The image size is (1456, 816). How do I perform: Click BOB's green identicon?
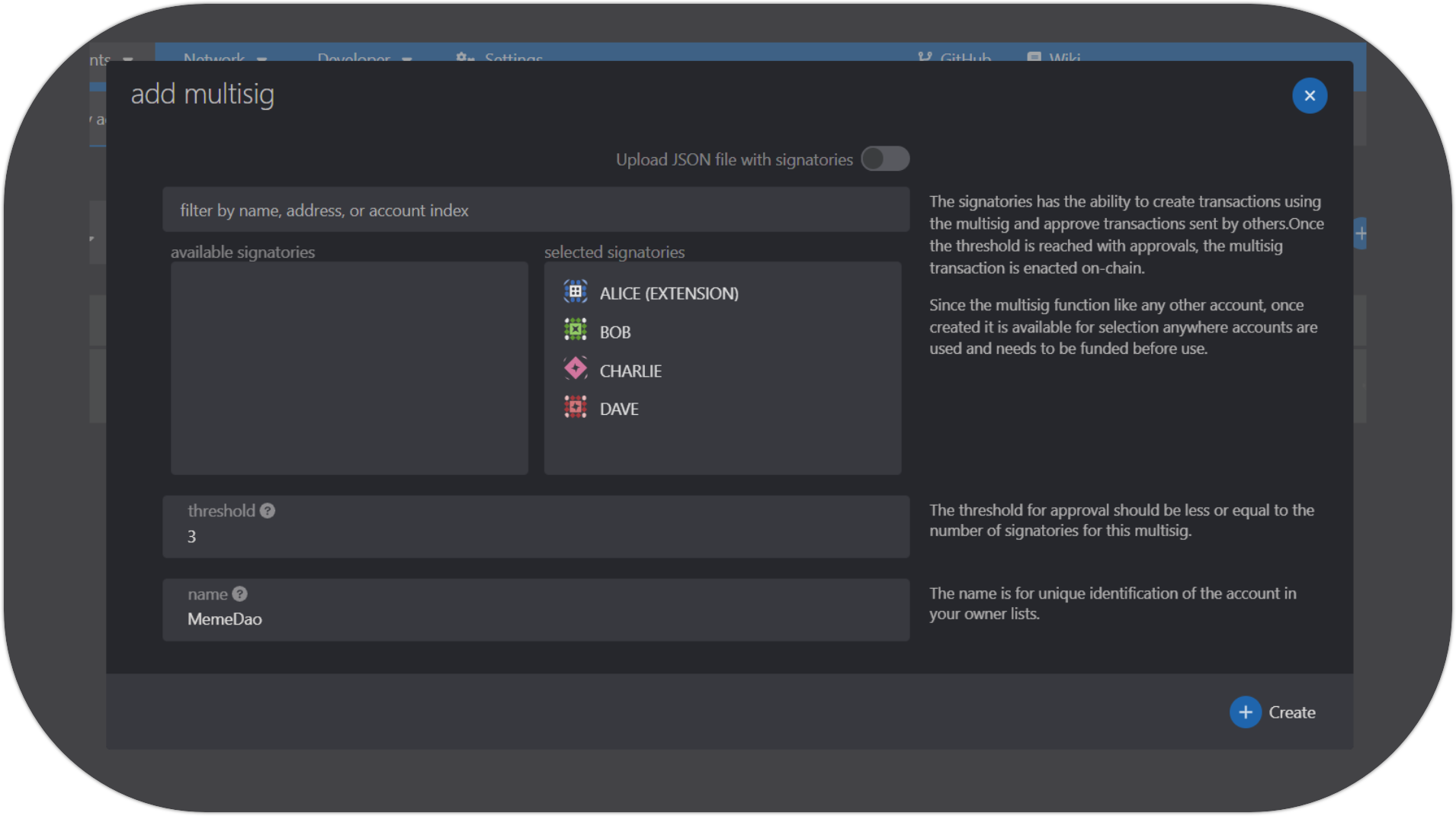[575, 331]
